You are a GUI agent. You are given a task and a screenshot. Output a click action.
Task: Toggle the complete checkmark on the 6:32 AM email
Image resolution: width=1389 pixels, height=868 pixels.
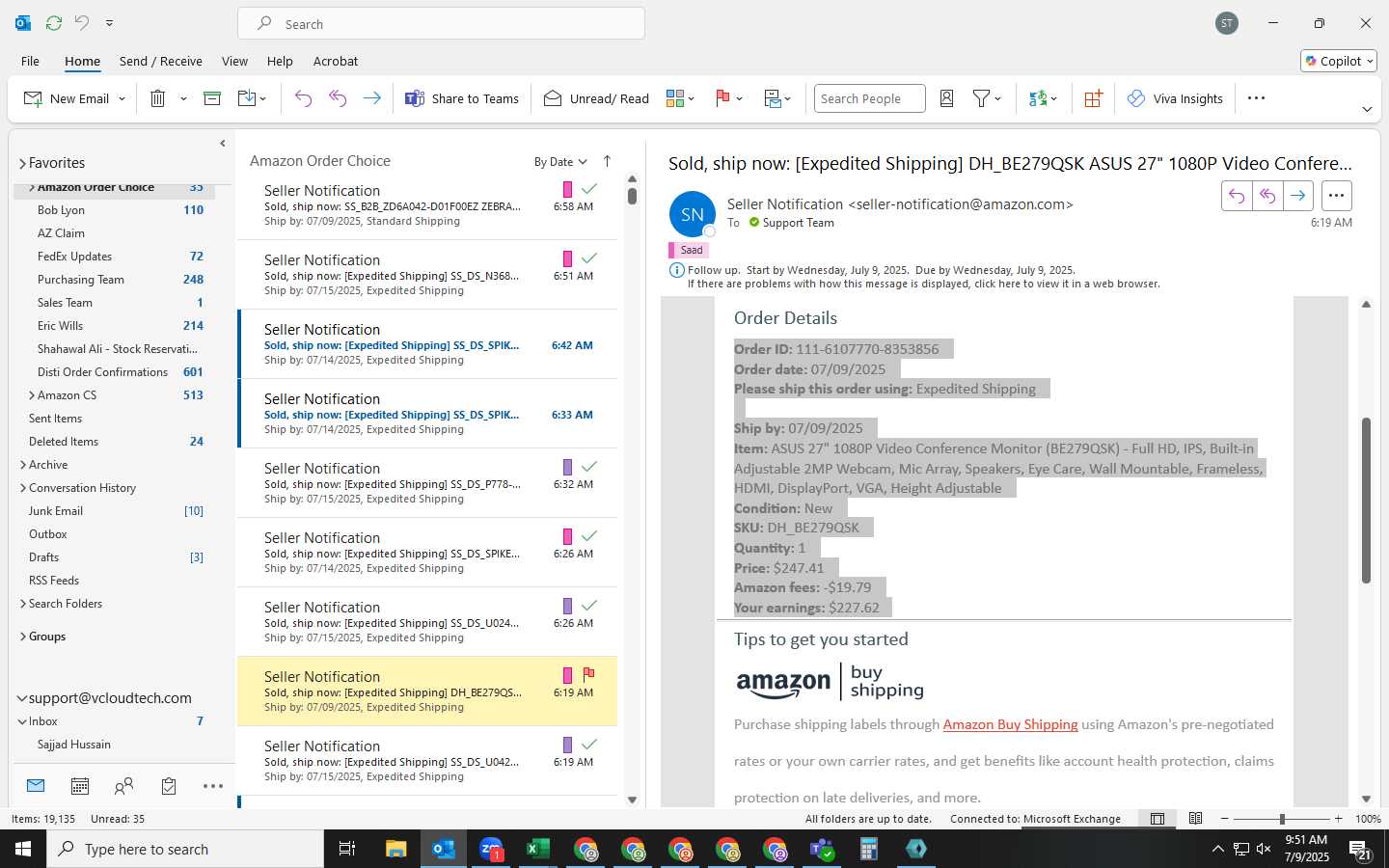[588, 466]
